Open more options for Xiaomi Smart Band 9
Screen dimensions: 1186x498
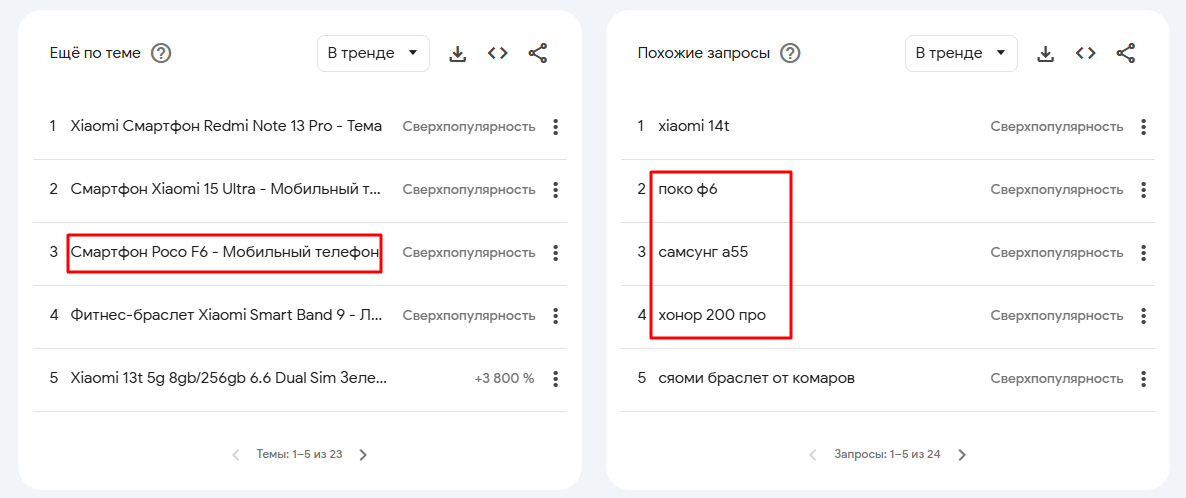[x=556, y=315]
